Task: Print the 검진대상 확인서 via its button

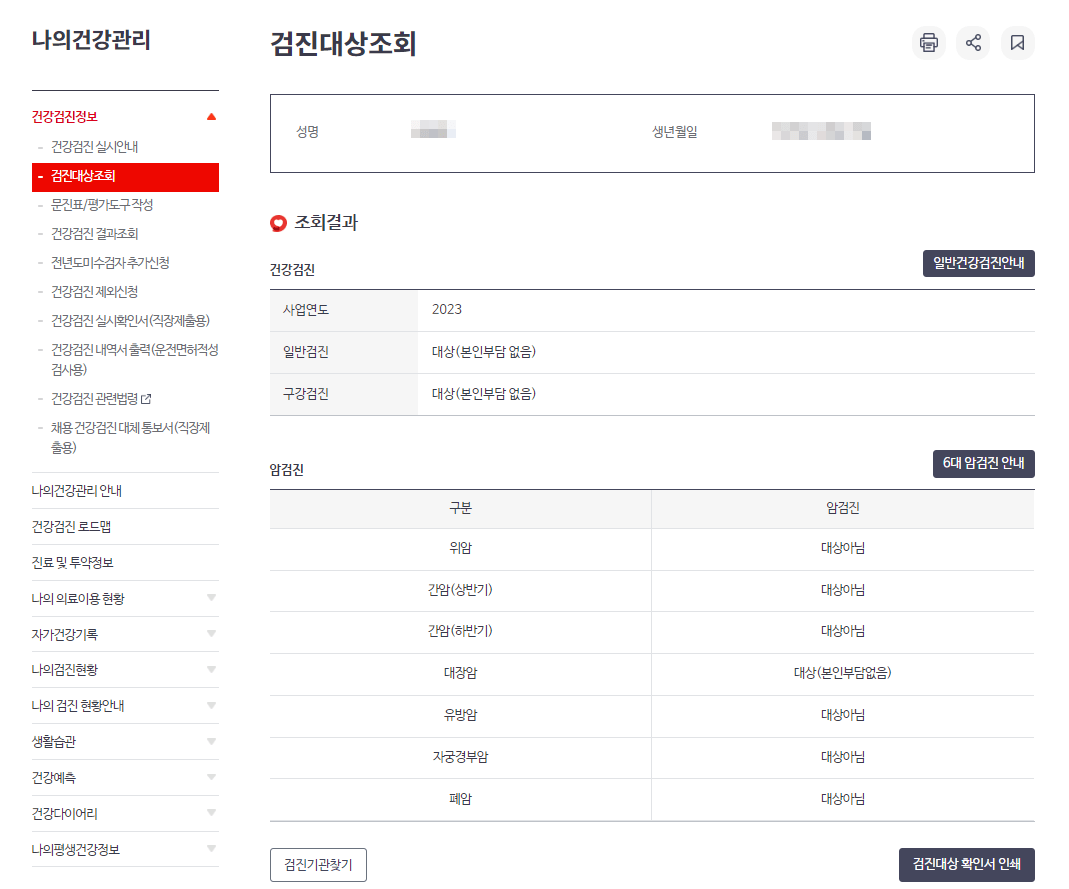Action: (x=967, y=864)
